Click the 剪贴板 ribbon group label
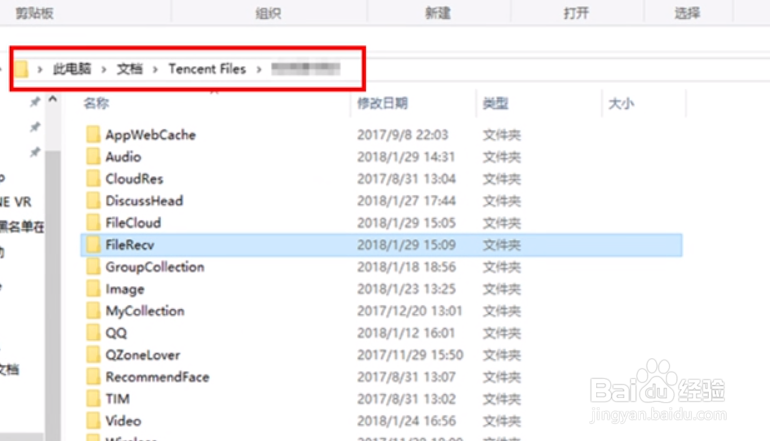 (x=34, y=13)
